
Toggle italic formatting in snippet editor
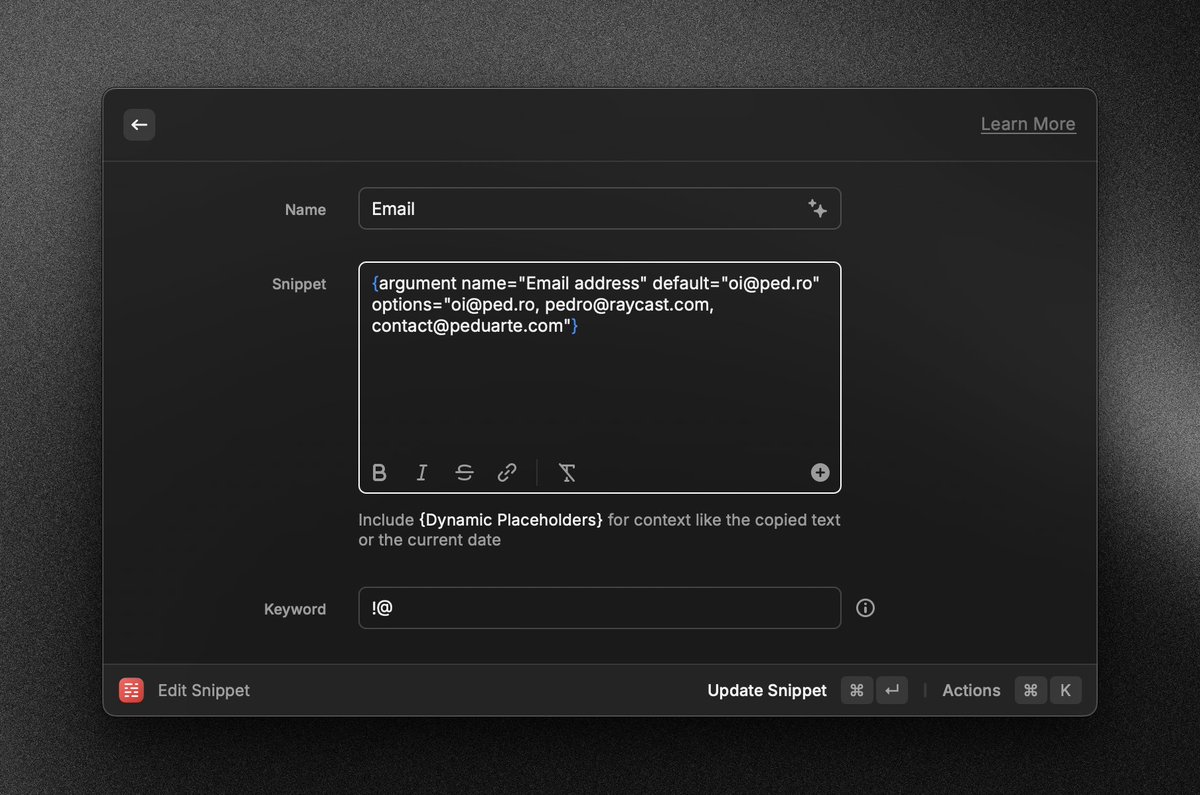[x=421, y=473]
